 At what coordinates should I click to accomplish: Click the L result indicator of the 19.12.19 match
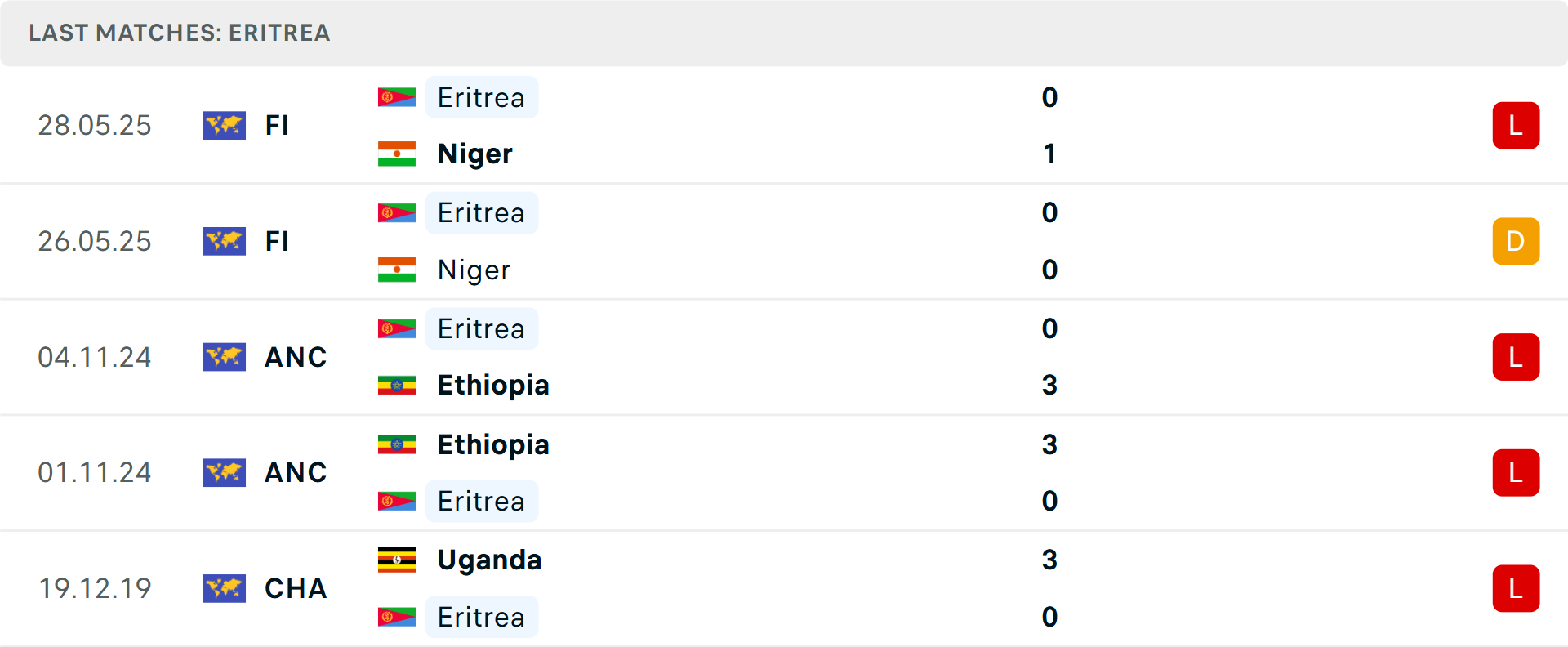point(1517,589)
